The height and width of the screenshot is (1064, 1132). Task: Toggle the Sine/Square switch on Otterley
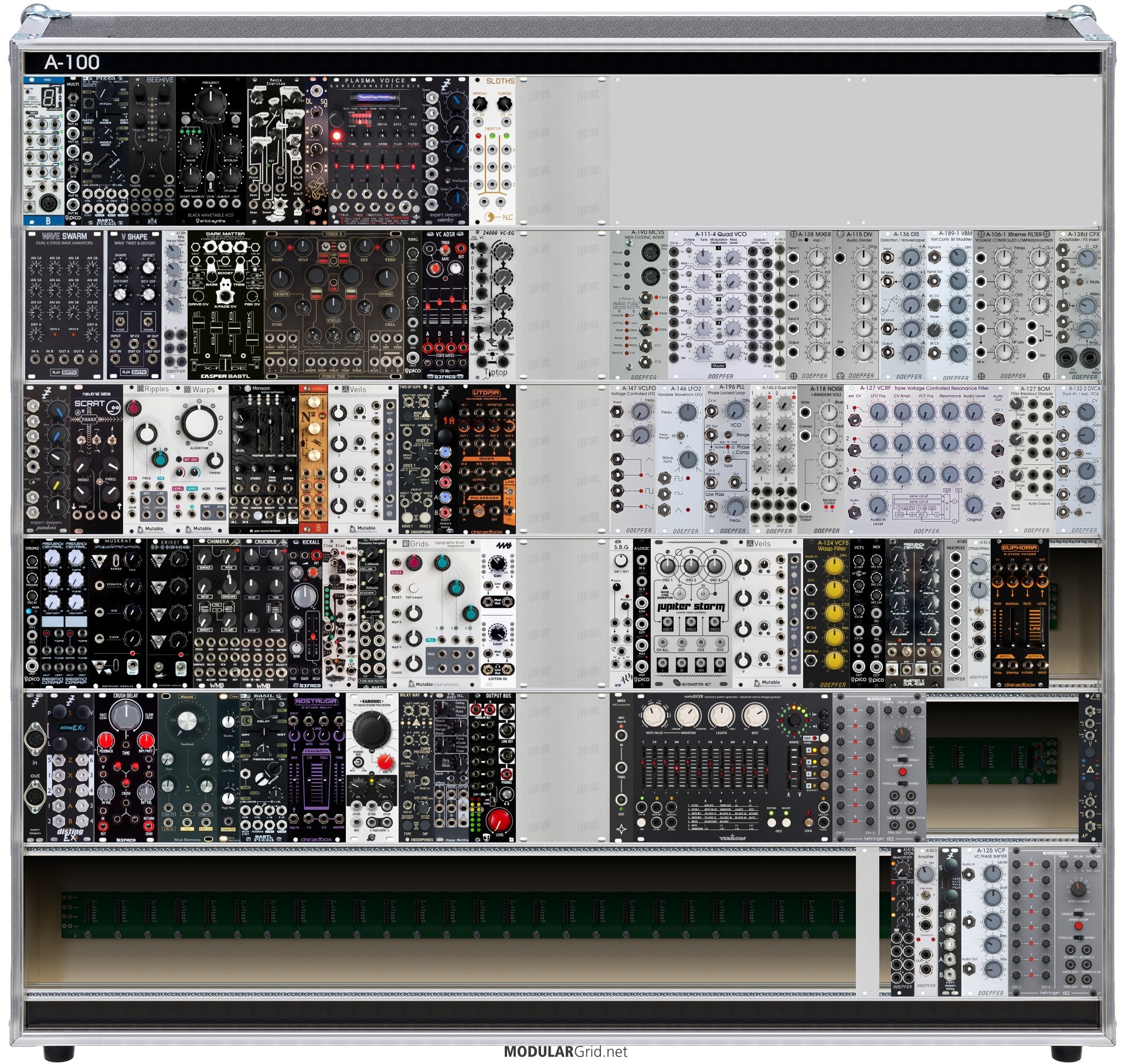point(447,181)
